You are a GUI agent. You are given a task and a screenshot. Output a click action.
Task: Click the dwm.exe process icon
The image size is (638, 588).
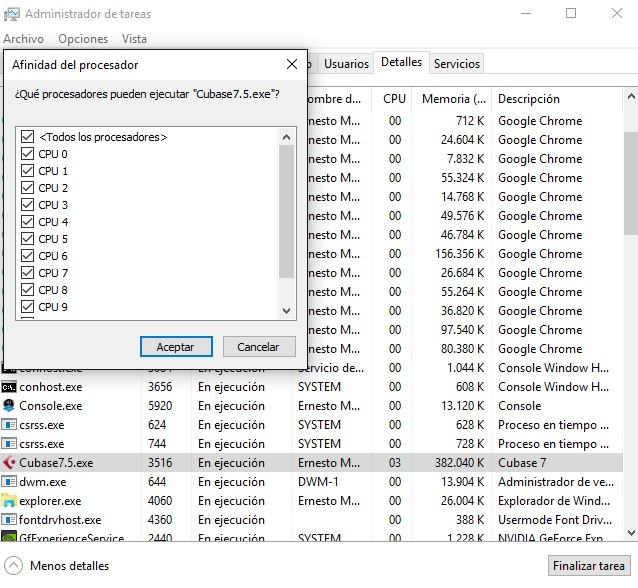[9, 482]
